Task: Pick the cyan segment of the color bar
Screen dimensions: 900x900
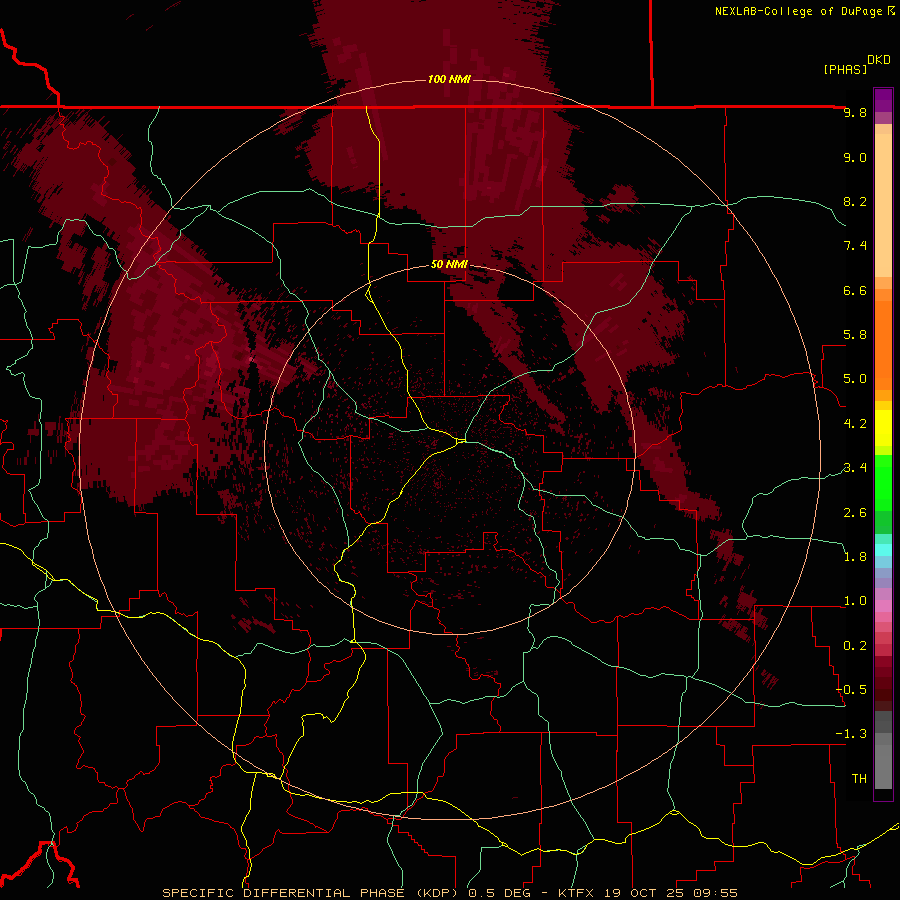Action: [x=883, y=550]
